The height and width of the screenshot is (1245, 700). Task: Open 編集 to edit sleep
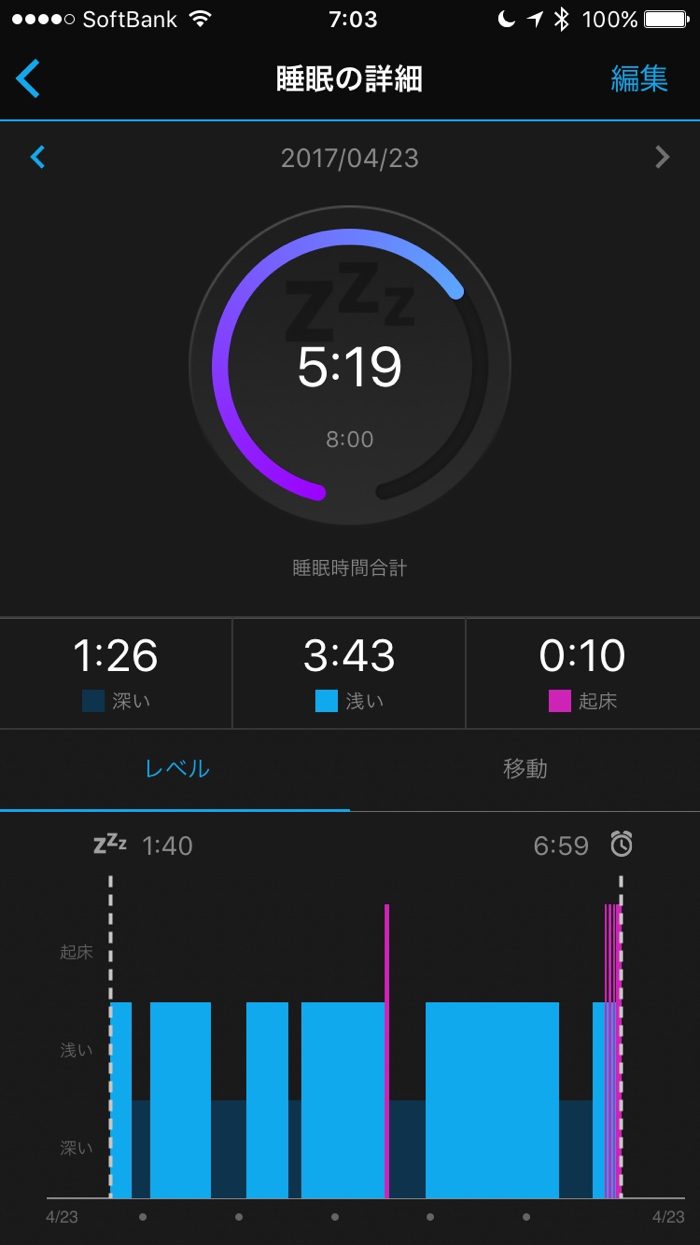pos(639,79)
